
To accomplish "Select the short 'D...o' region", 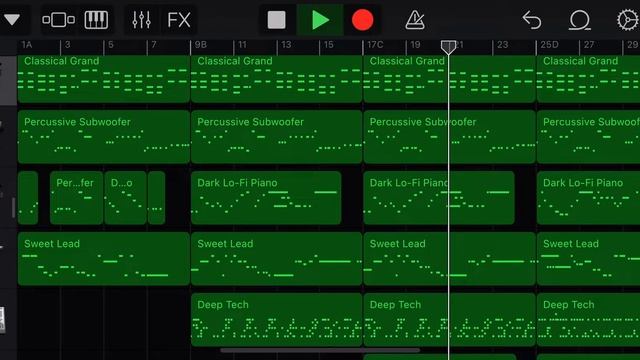I will pos(125,198).
